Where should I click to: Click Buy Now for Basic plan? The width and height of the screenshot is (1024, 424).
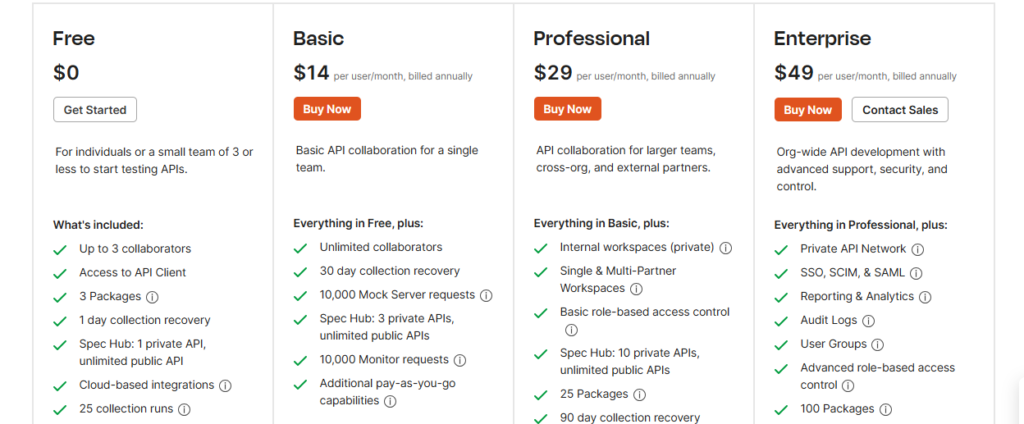(327, 109)
